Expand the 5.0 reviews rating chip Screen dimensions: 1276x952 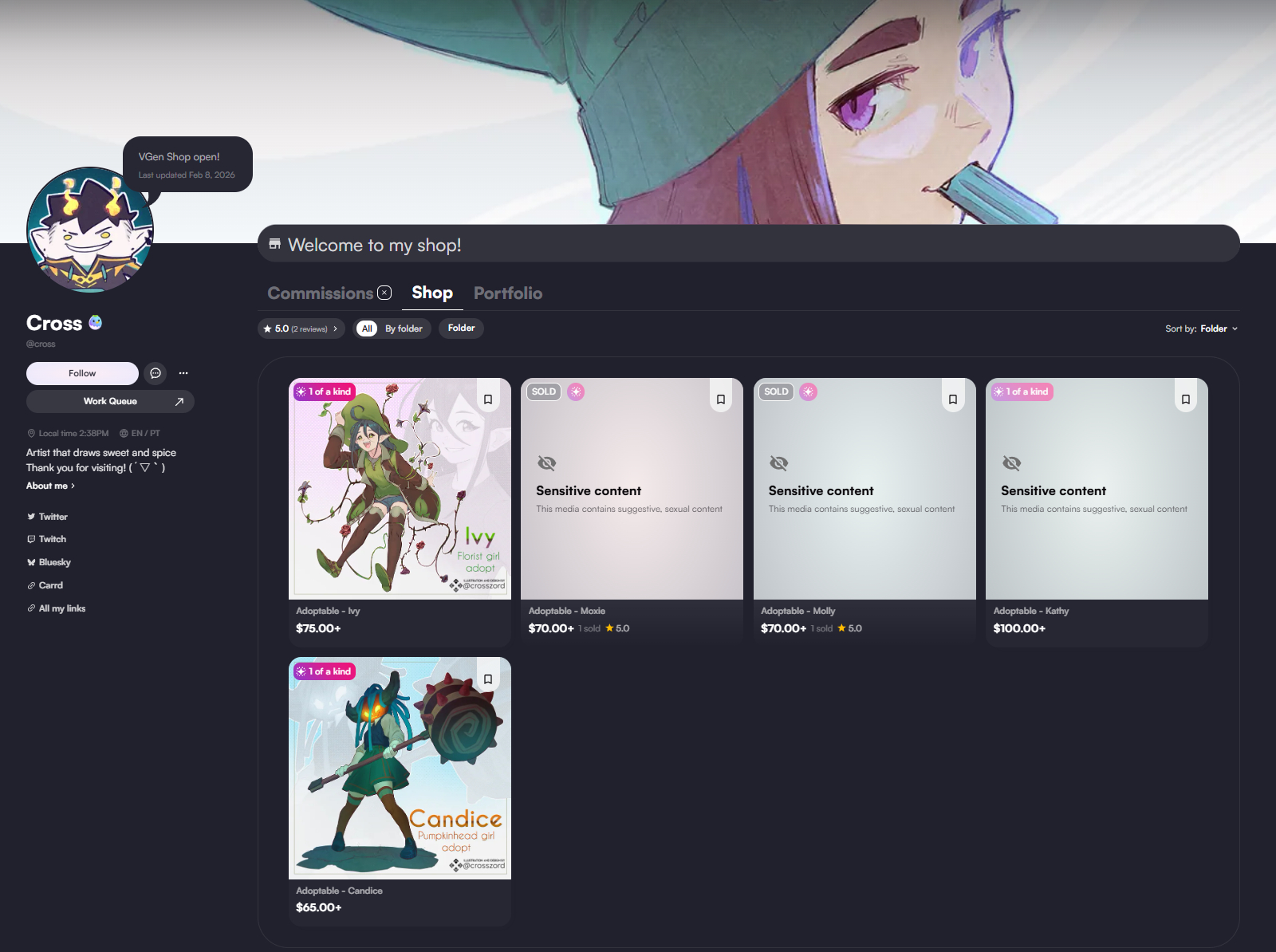(x=301, y=328)
